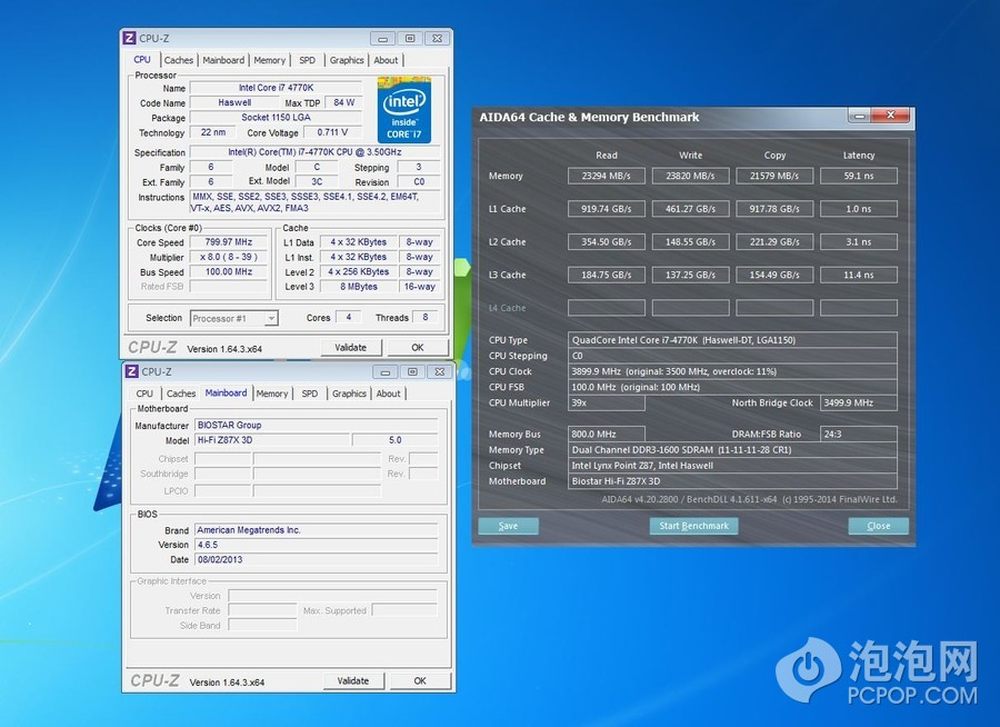
Task: Click the Memory Write field showing "23820 MB/s"
Action: (691, 176)
